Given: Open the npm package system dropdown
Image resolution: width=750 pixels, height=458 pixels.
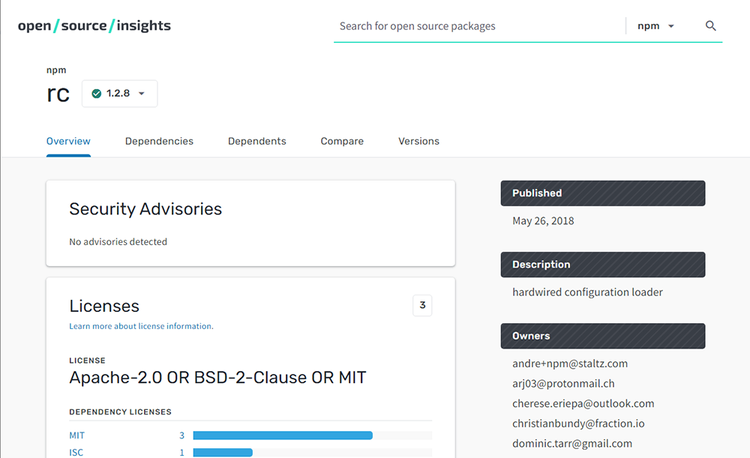Looking at the screenshot, I should [x=656, y=26].
